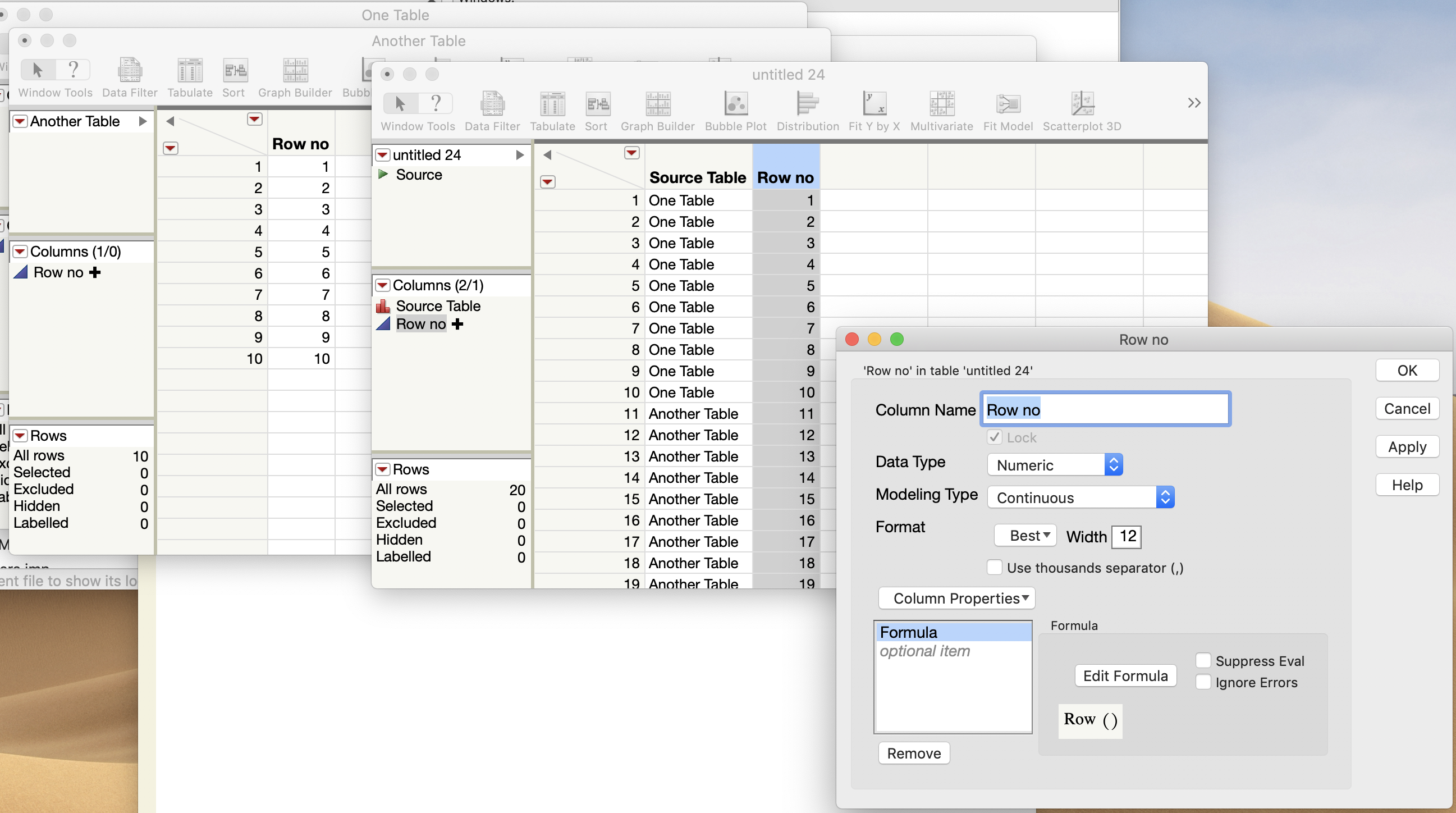Launch the Distribution platform icon
Image resolution: width=1456 pixels, height=813 pixels.
point(807,104)
